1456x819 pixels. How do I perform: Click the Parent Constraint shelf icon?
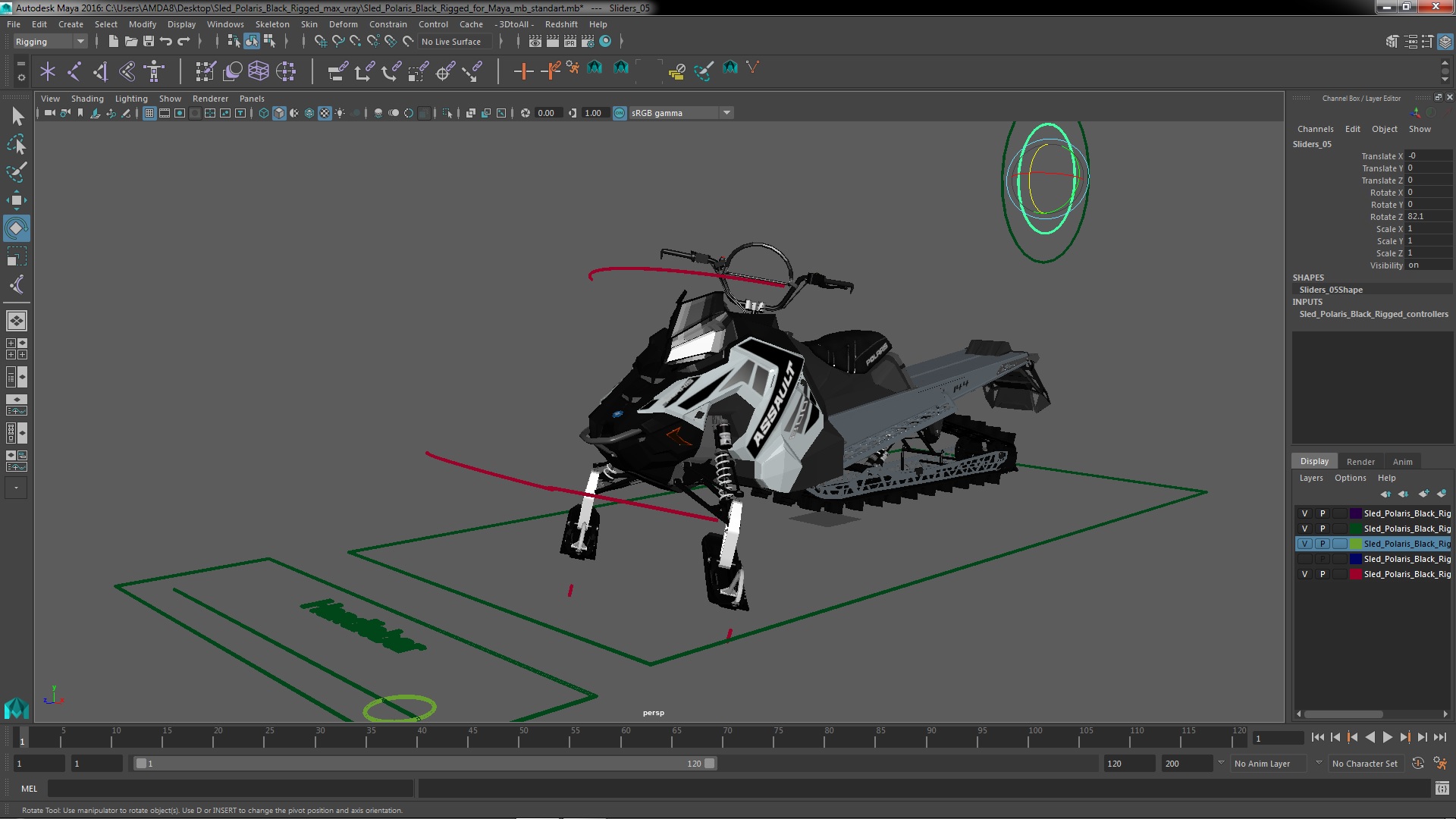point(337,71)
